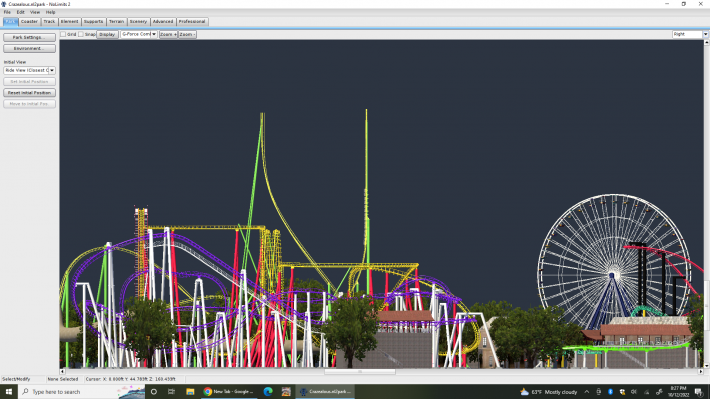Screen dimensions: 710x399
Task: Click the viewport scroll down arrow
Action: click(x=706, y=365)
